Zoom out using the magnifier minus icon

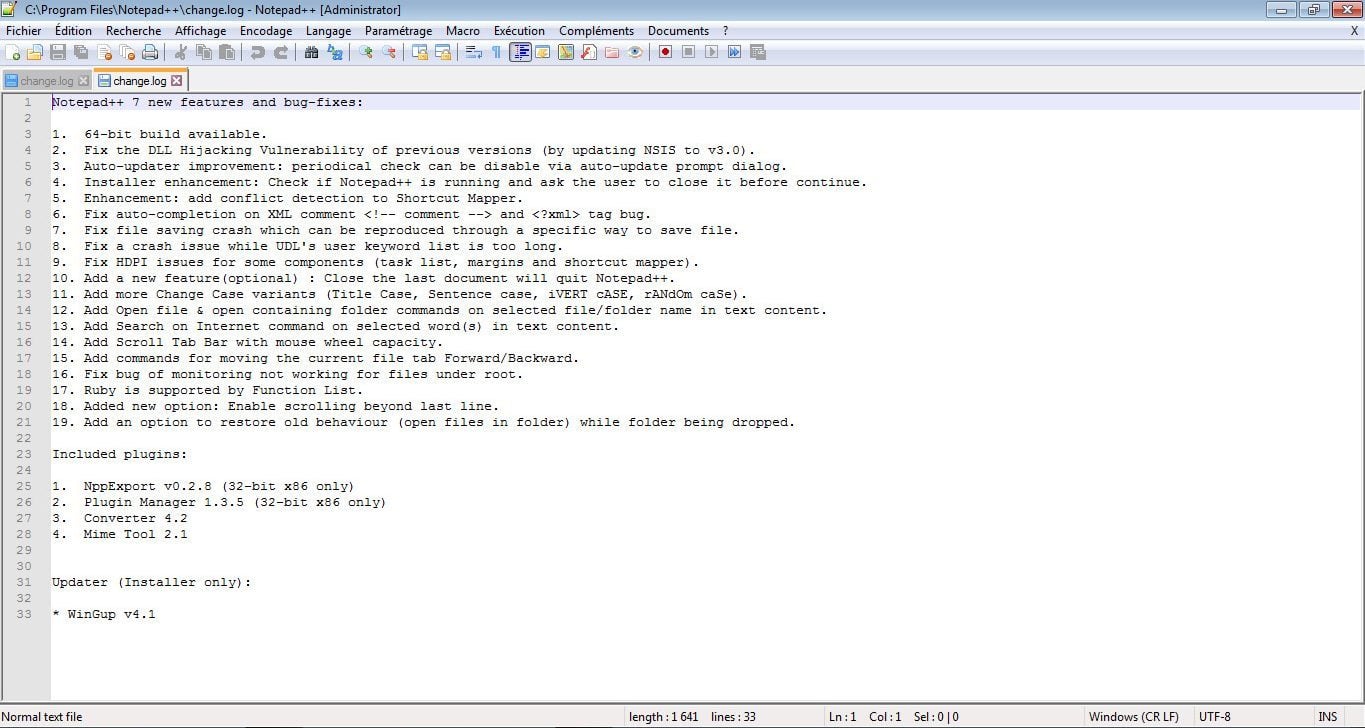pos(389,52)
